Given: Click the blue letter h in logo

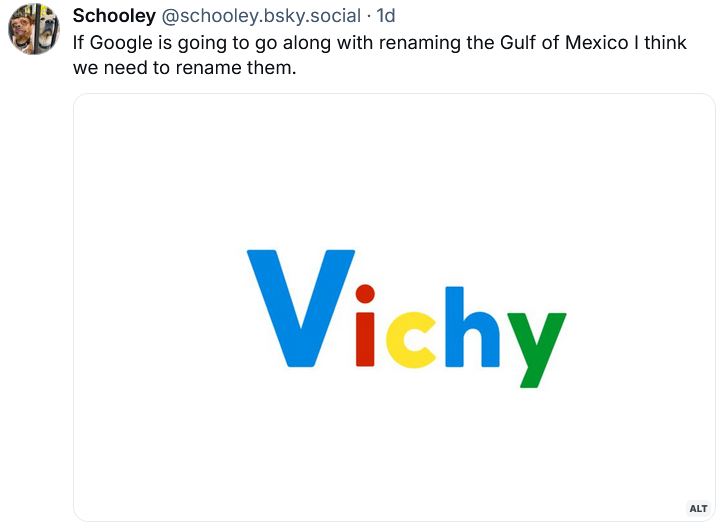Looking at the screenshot, I should [472, 326].
